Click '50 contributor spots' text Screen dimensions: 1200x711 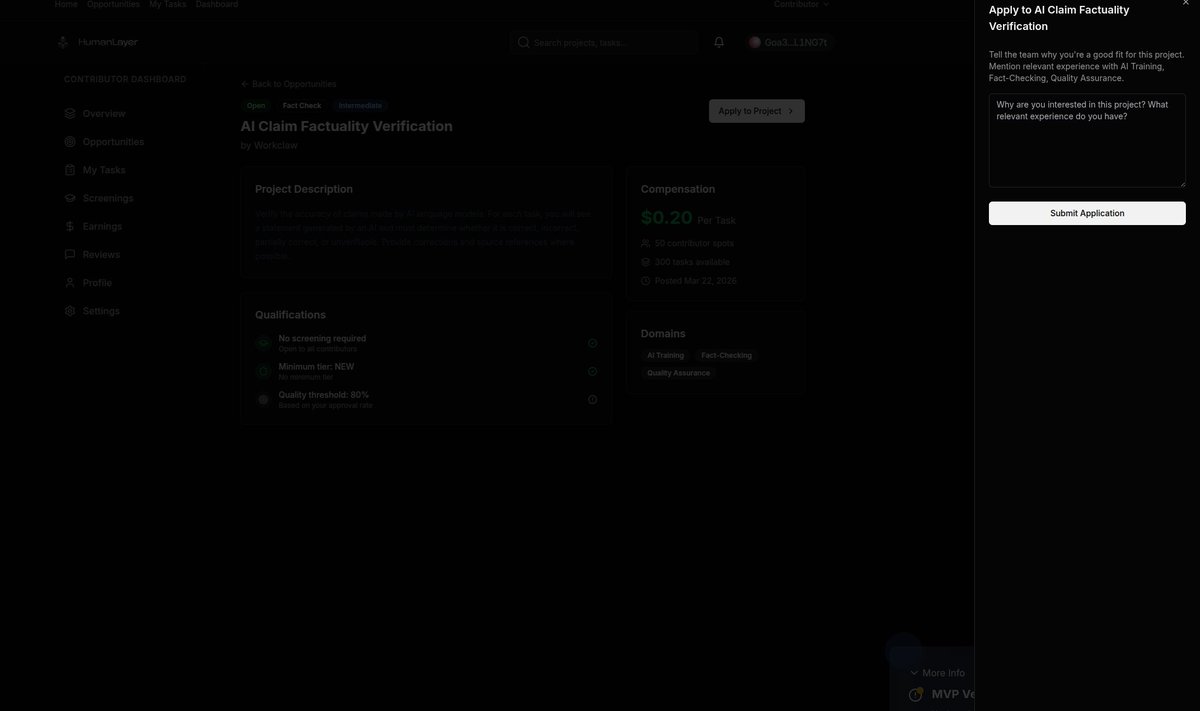click(694, 243)
